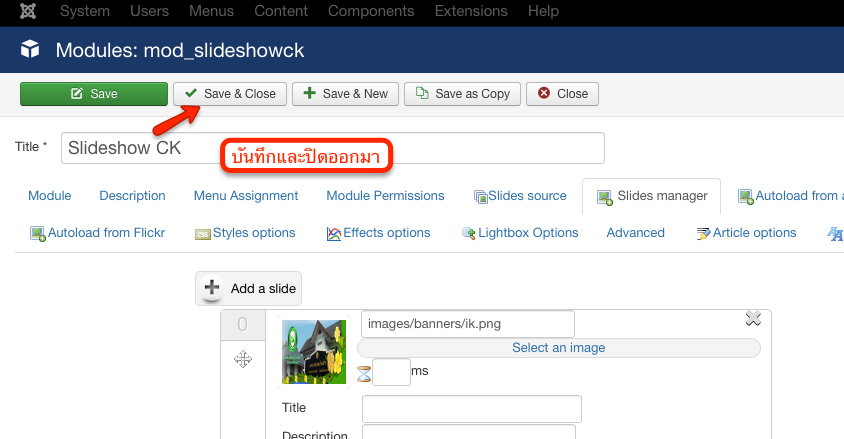Screen dimensions: 844x439
Task: Open the Autoload from Flickr tab
Action: coord(97,233)
